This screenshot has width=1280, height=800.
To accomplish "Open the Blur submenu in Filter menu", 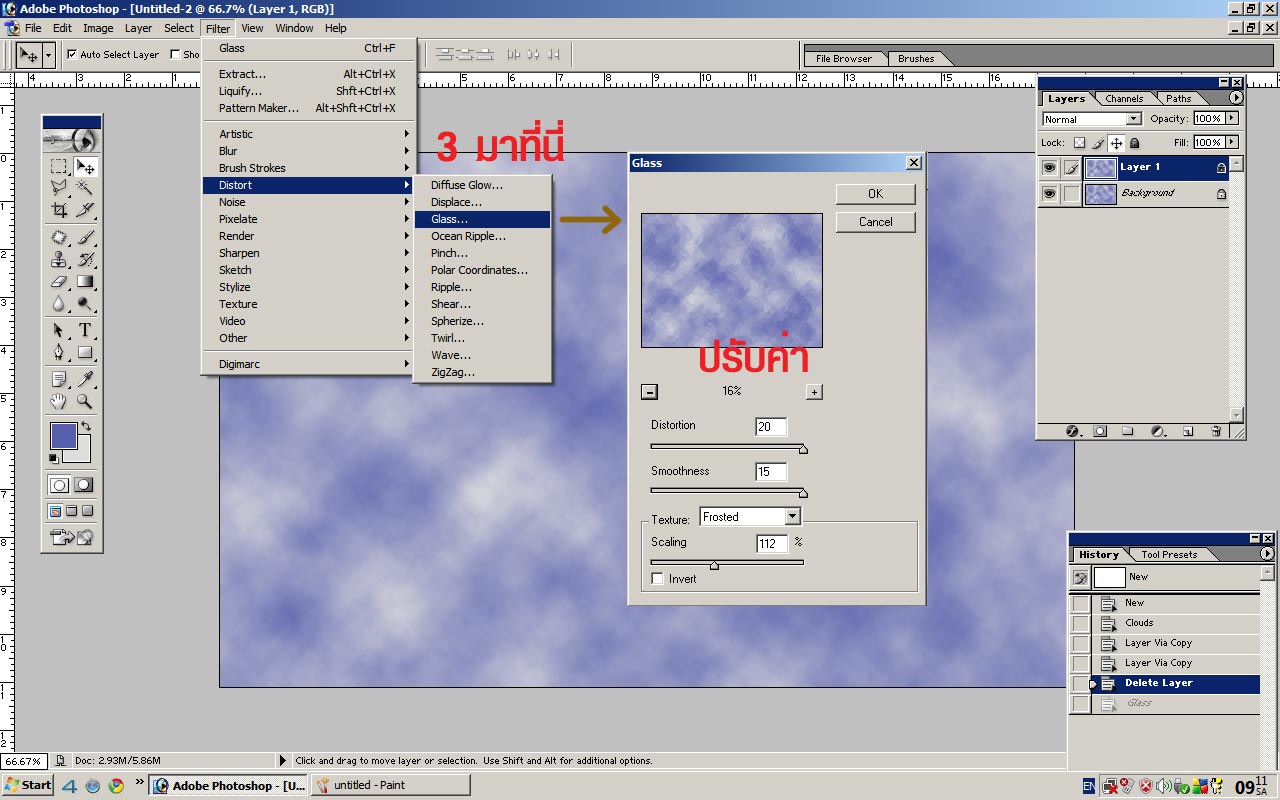I will coord(309,151).
